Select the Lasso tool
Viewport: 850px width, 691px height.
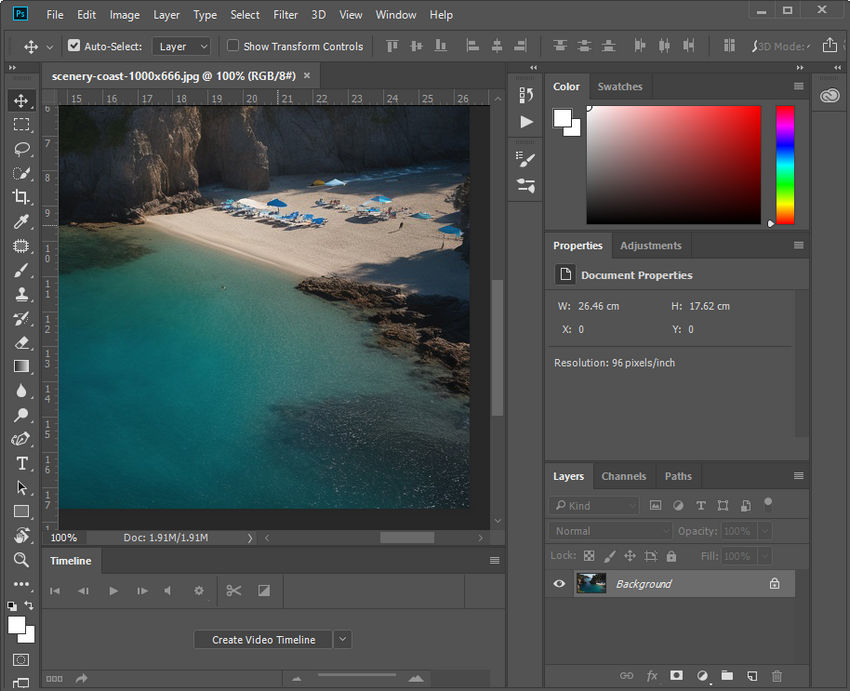coord(21,149)
